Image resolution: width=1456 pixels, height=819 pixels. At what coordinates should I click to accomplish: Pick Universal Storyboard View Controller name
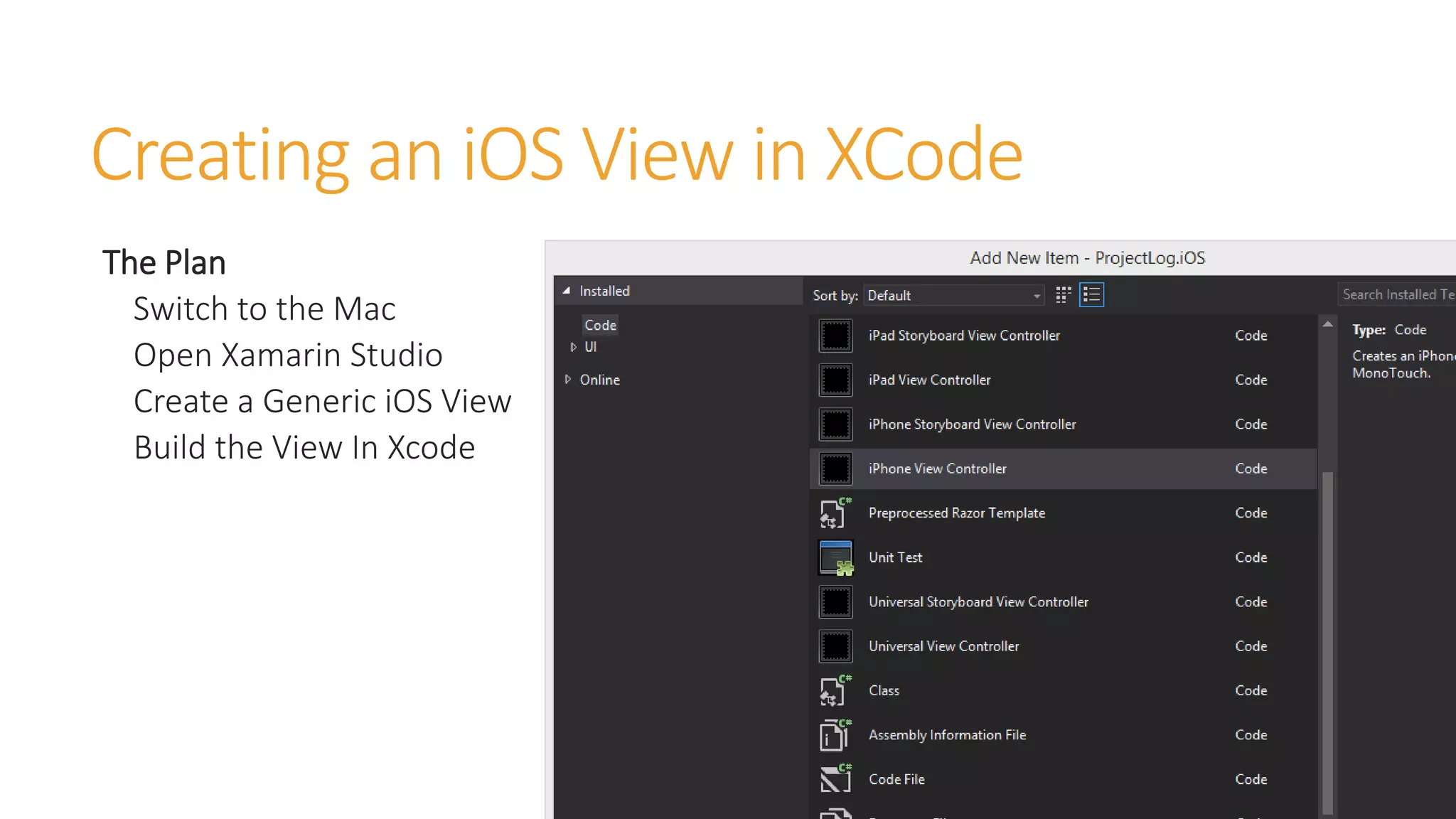click(x=978, y=602)
